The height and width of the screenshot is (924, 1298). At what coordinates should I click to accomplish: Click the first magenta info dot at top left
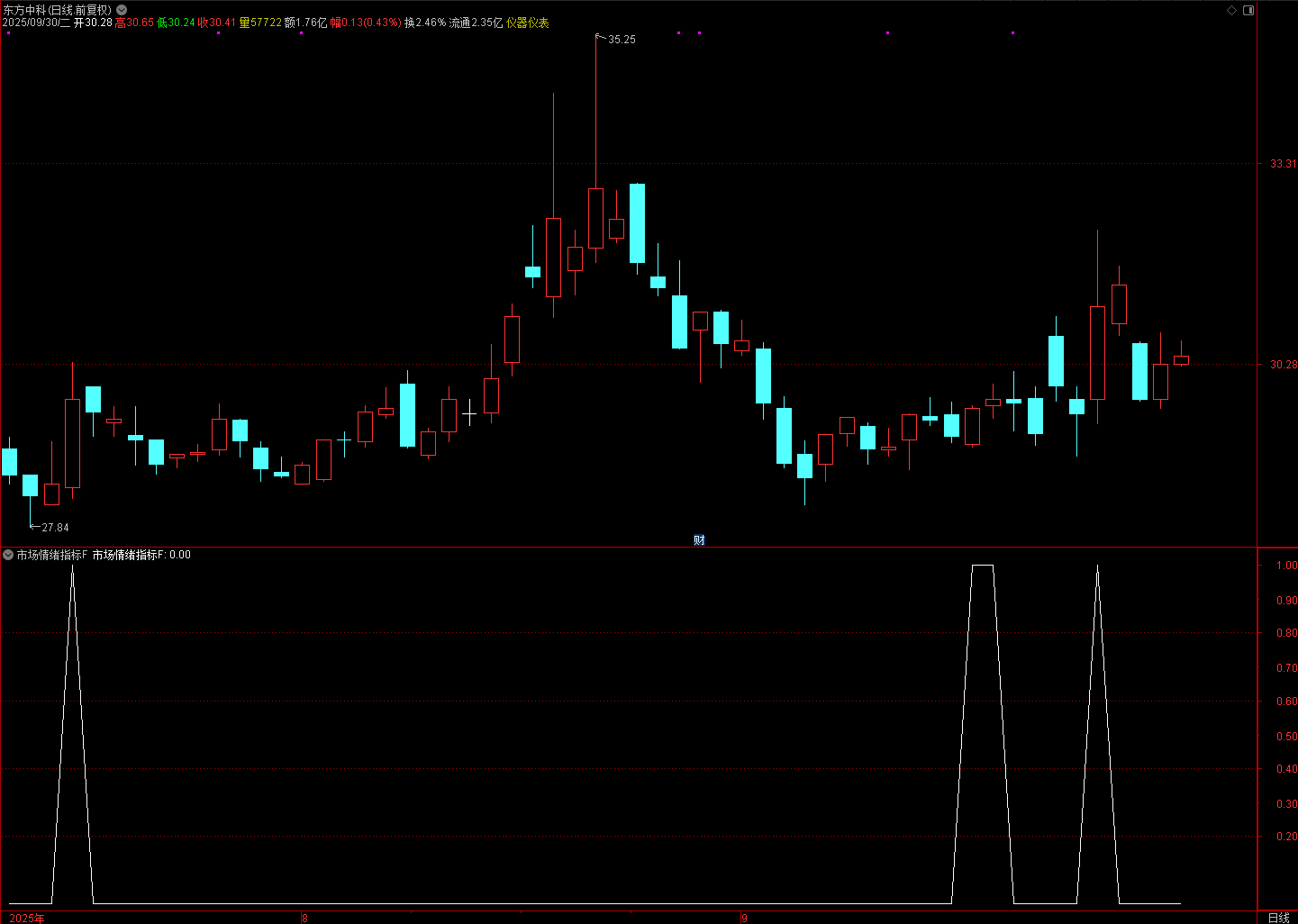click(8, 33)
